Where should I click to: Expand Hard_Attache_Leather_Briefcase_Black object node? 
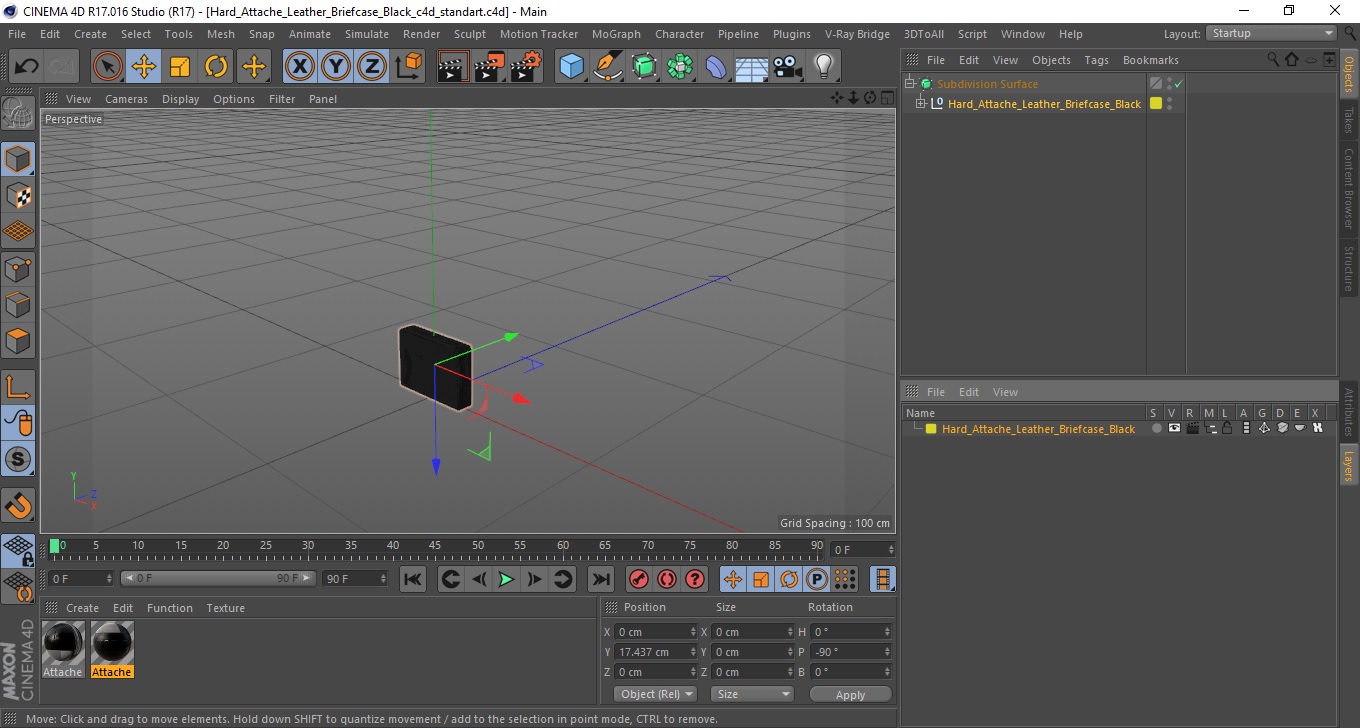[x=921, y=104]
